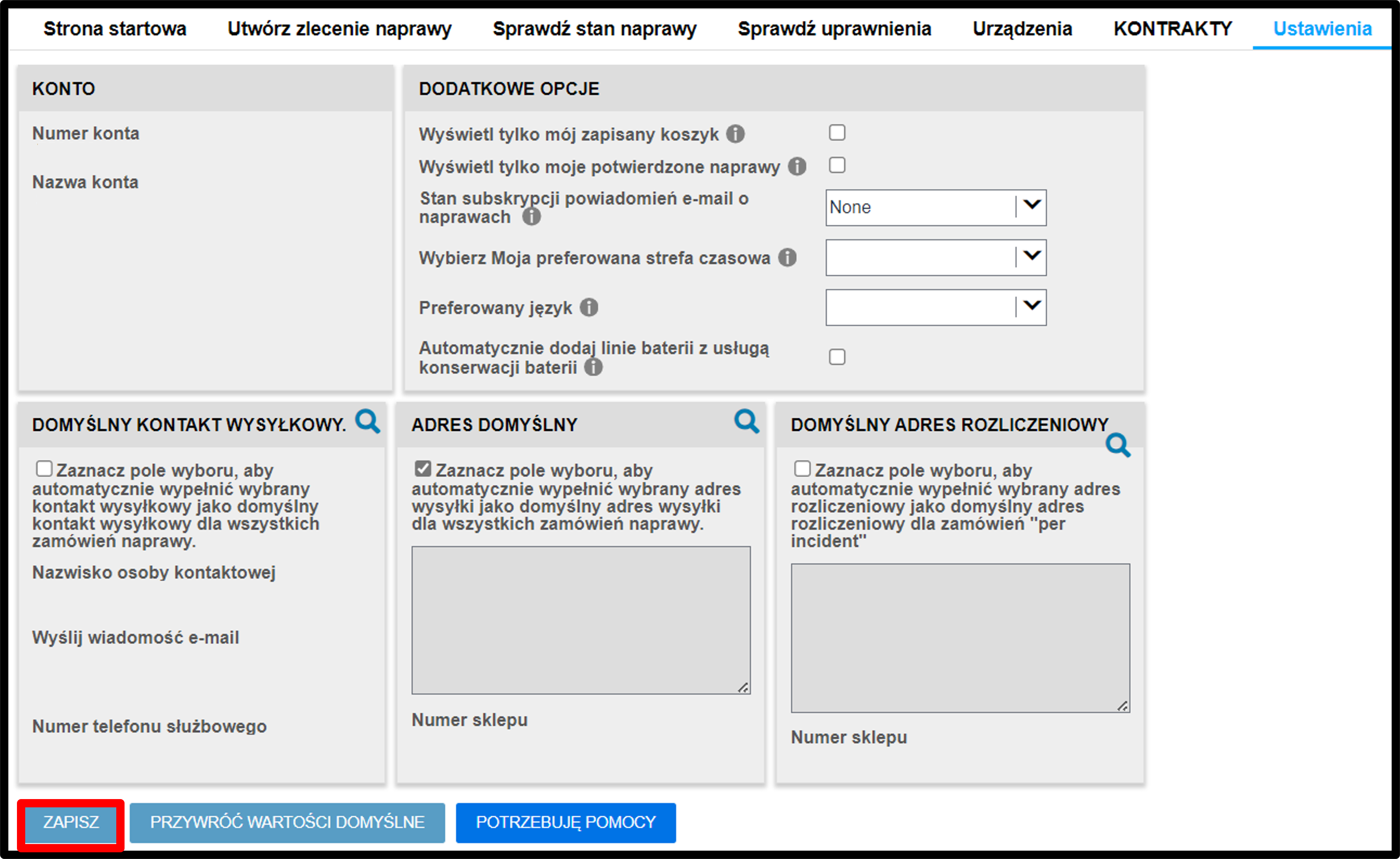The height and width of the screenshot is (859, 1400).
Task: Show info for preferred time zone
Action: (787, 257)
